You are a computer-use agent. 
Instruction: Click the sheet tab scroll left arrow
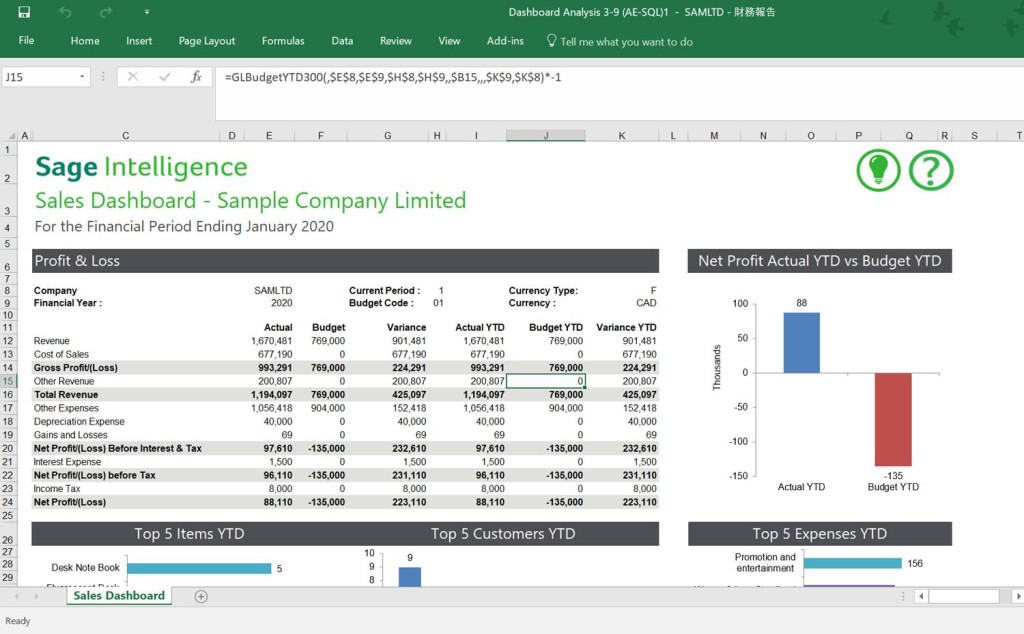16,596
